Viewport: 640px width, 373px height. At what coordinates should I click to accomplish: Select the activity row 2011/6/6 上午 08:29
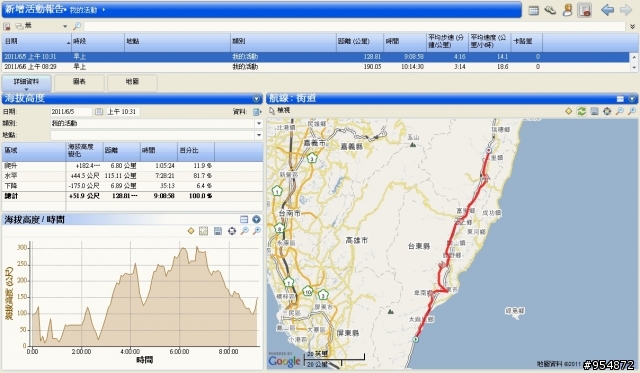[315, 67]
